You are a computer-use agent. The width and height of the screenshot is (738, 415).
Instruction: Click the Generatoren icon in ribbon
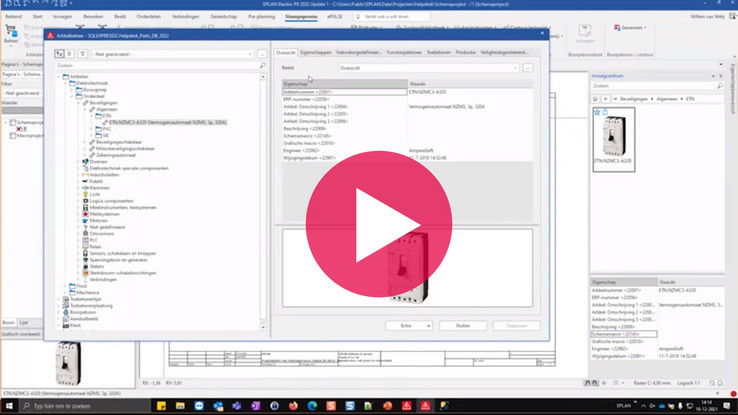point(617,28)
